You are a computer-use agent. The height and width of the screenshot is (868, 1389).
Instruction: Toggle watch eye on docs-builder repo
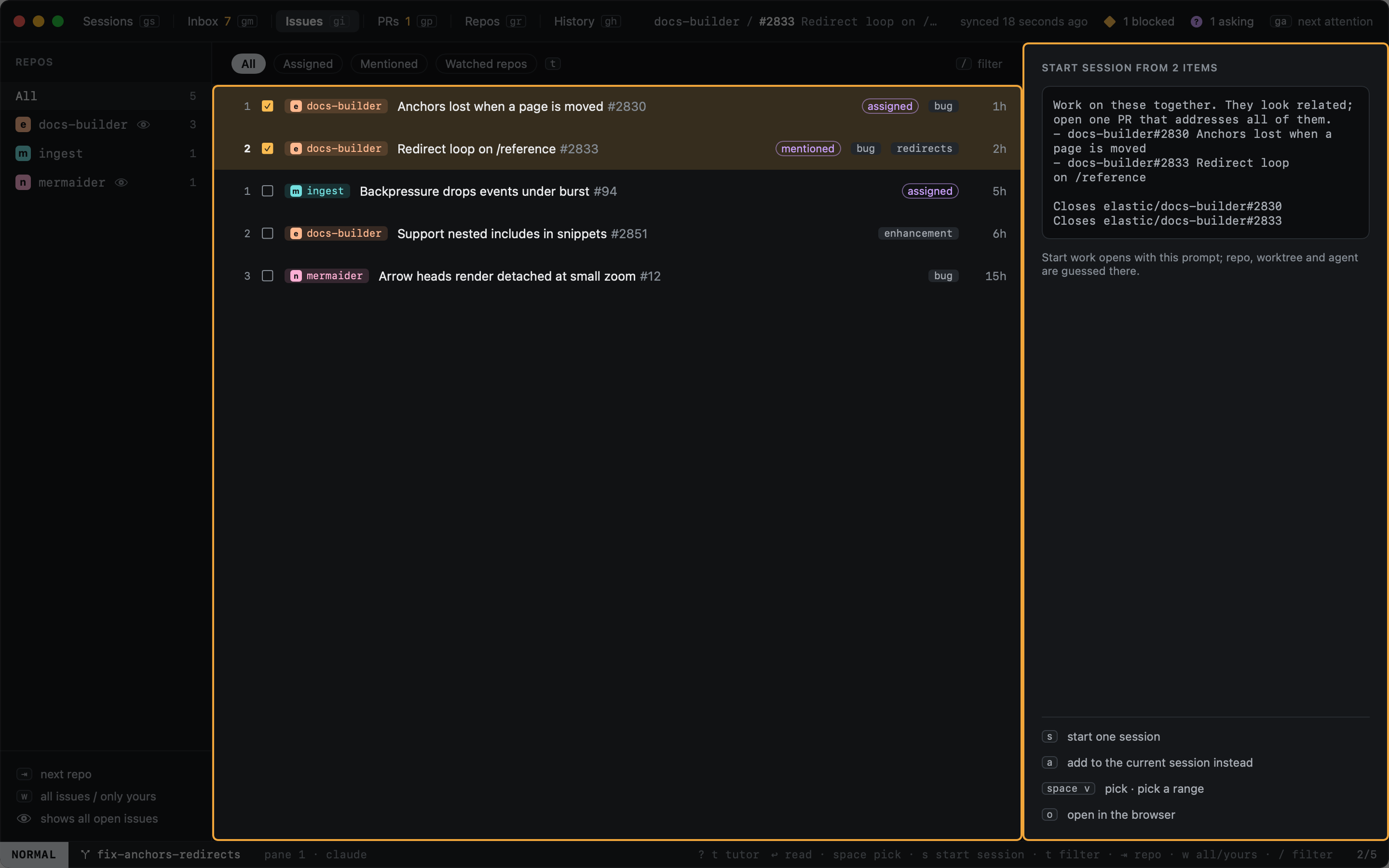(144, 124)
